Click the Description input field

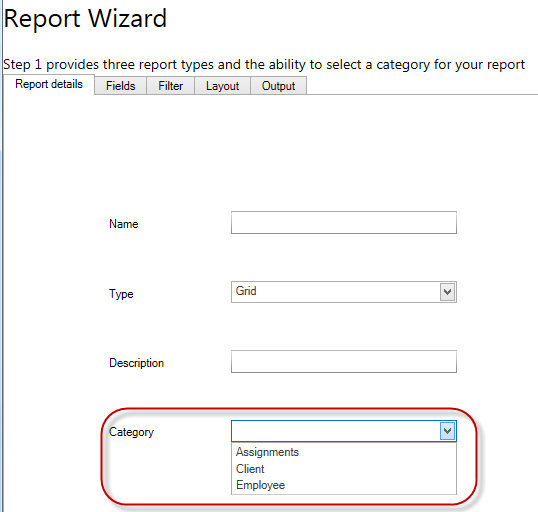click(344, 361)
